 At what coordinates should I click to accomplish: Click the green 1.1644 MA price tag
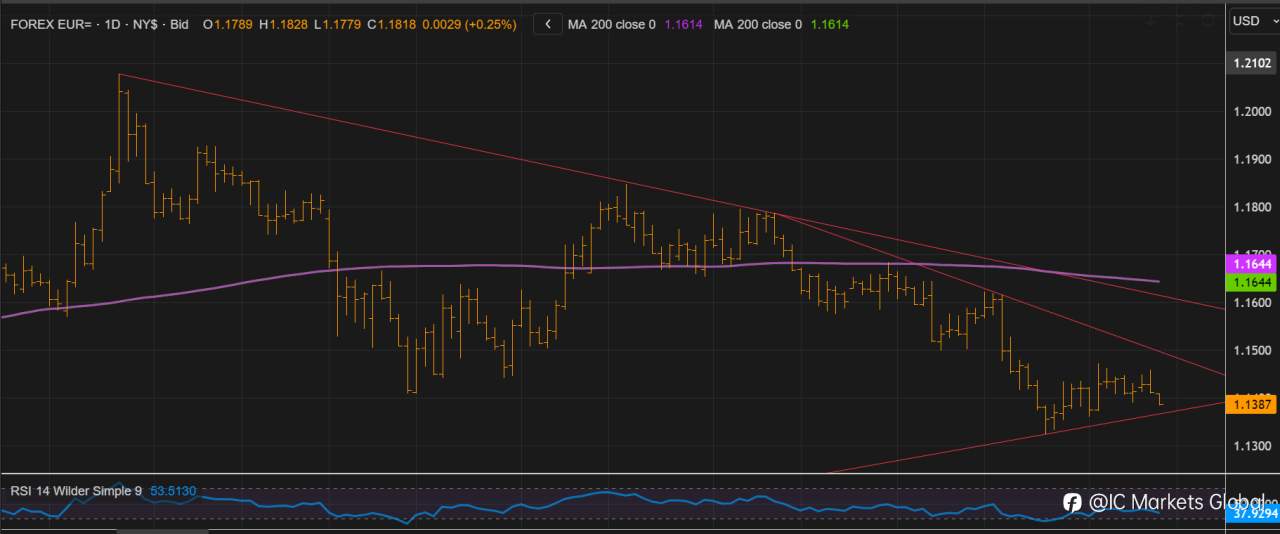1252,284
